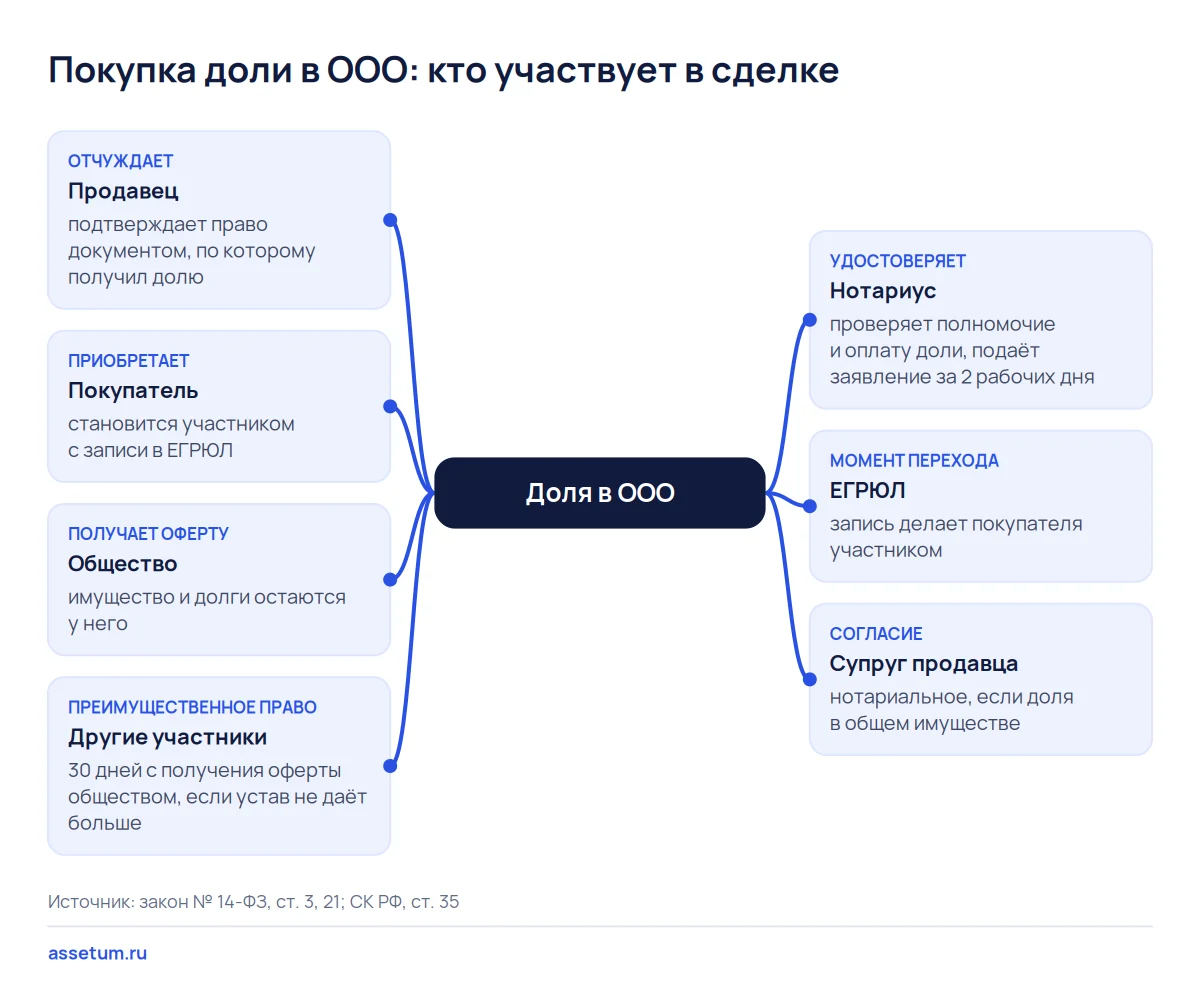This screenshot has height=1004, width=1200.
Task: Select the 'Супруг продавца' heading
Action: tap(924, 664)
